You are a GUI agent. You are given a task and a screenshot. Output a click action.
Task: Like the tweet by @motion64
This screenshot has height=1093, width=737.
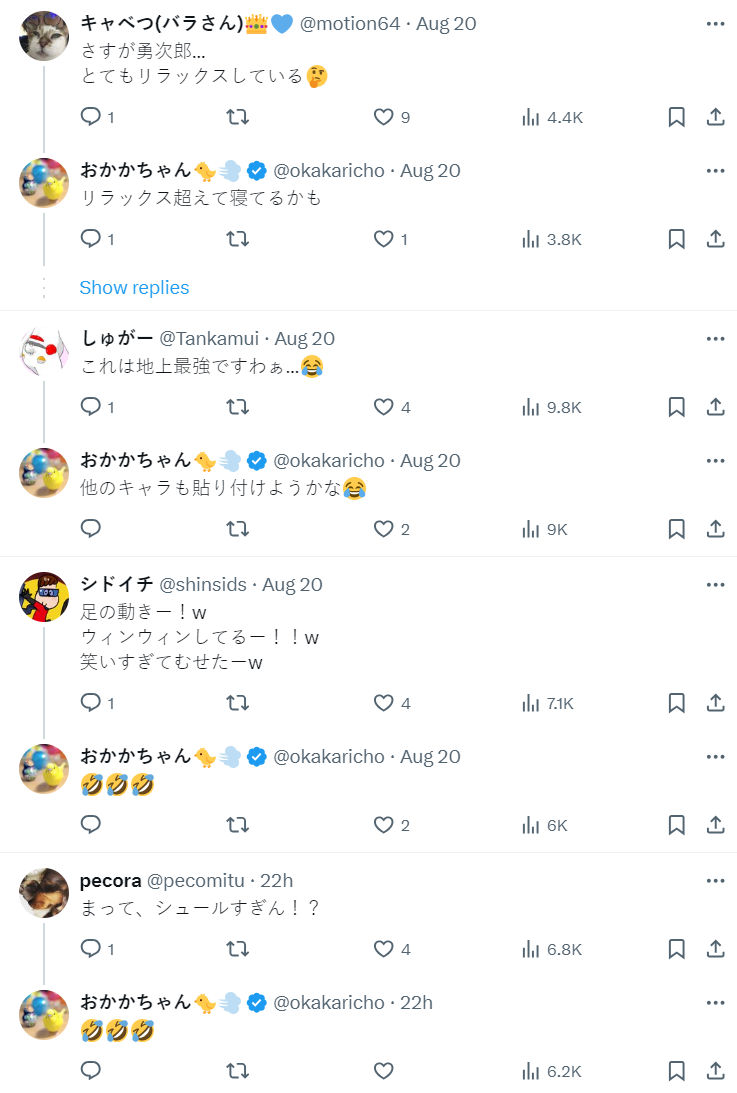click(384, 117)
